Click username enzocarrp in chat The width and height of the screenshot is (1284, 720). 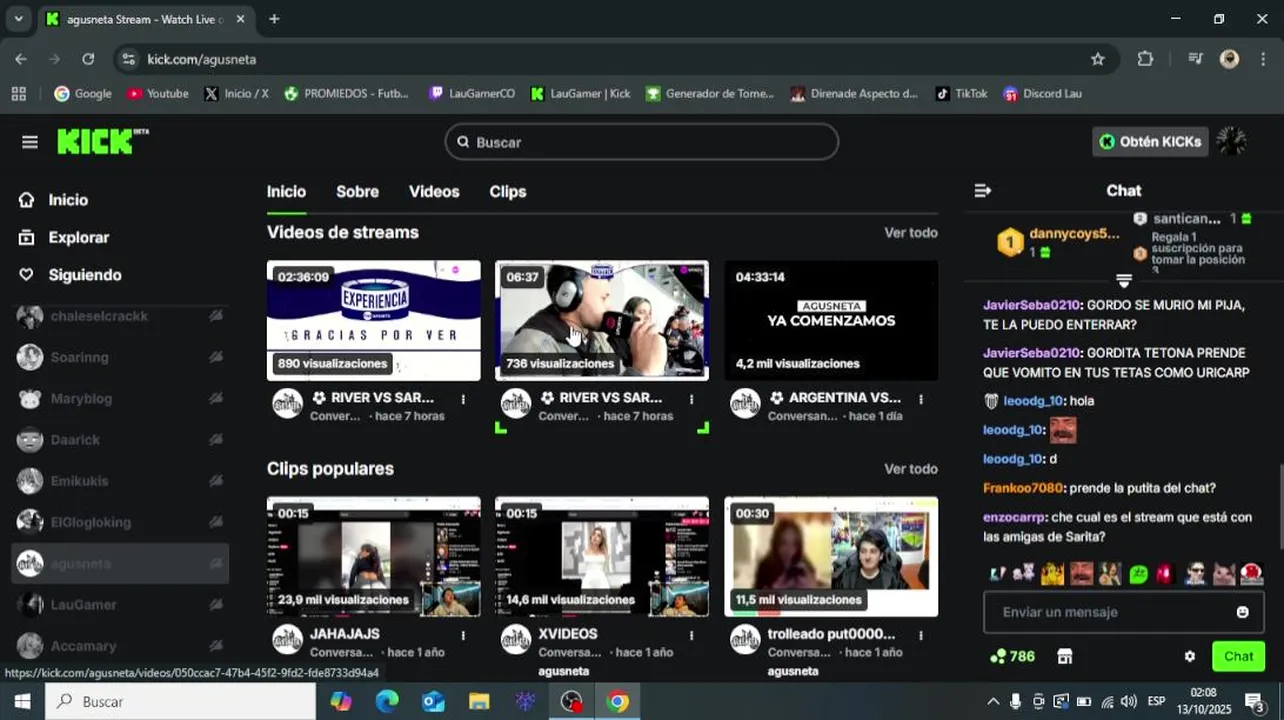pyautogui.click(x=1015, y=517)
